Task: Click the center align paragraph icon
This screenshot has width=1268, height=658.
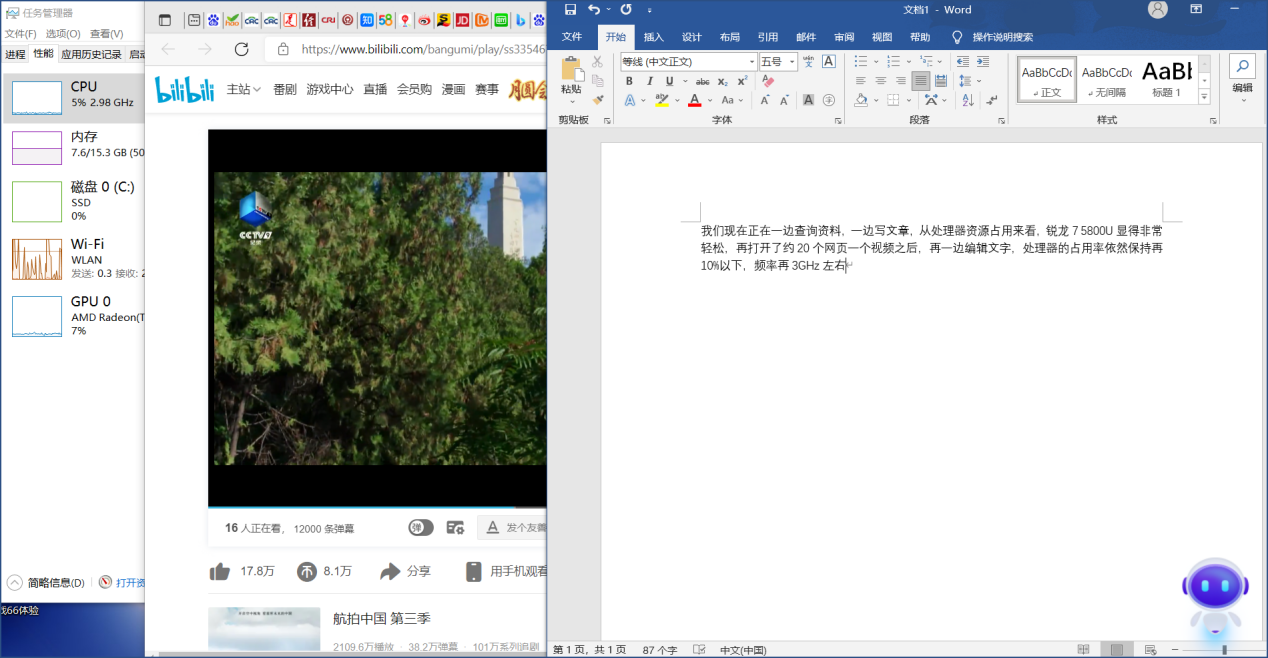Action: coord(881,81)
